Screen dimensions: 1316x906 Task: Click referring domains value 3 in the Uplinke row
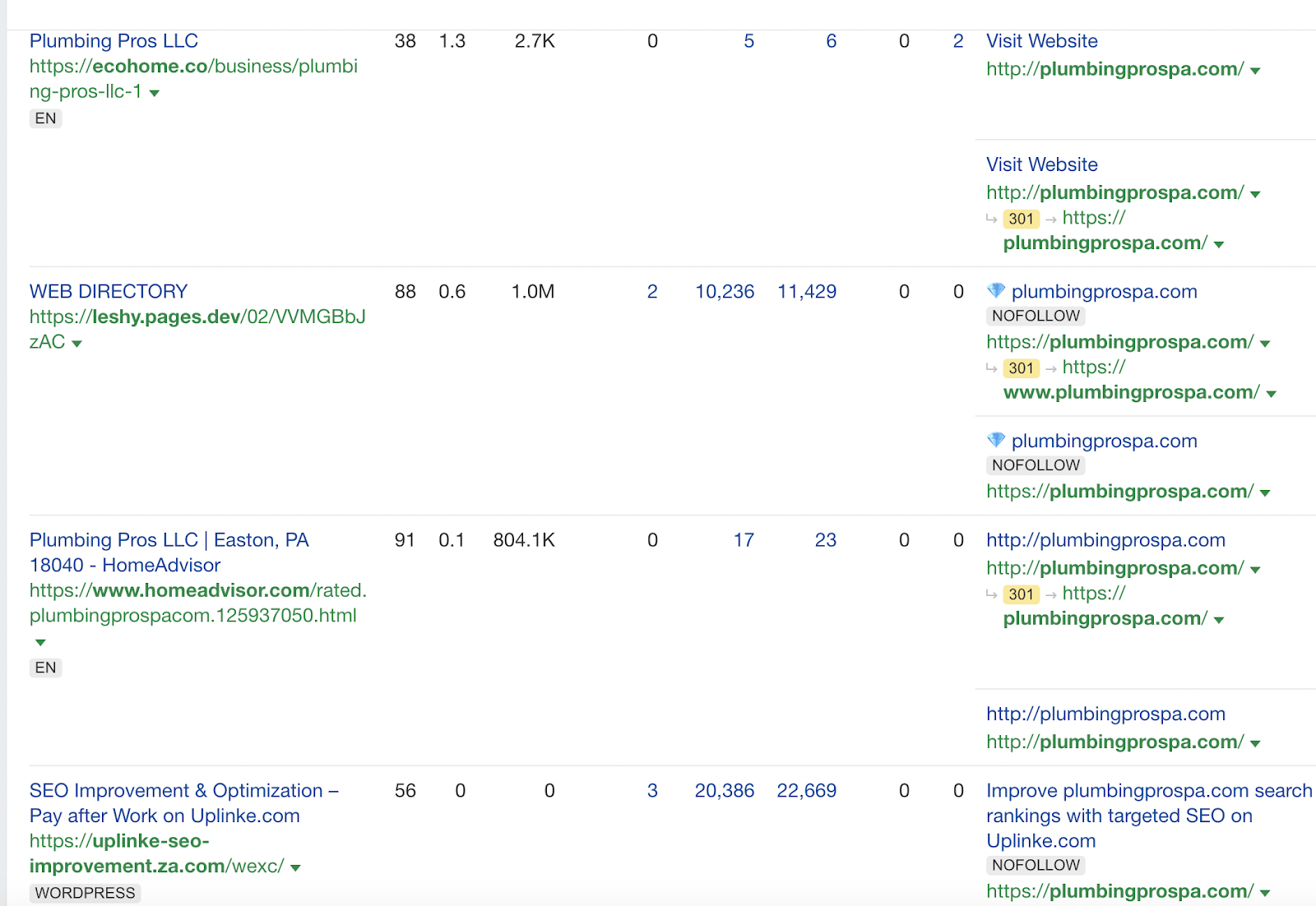[x=652, y=791]
